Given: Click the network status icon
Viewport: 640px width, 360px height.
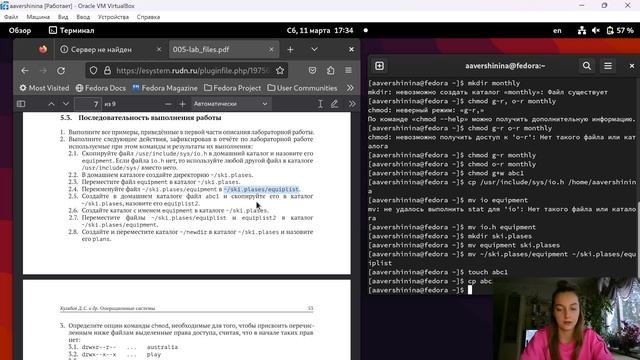Looking at the screenshot, I should 582,31.
